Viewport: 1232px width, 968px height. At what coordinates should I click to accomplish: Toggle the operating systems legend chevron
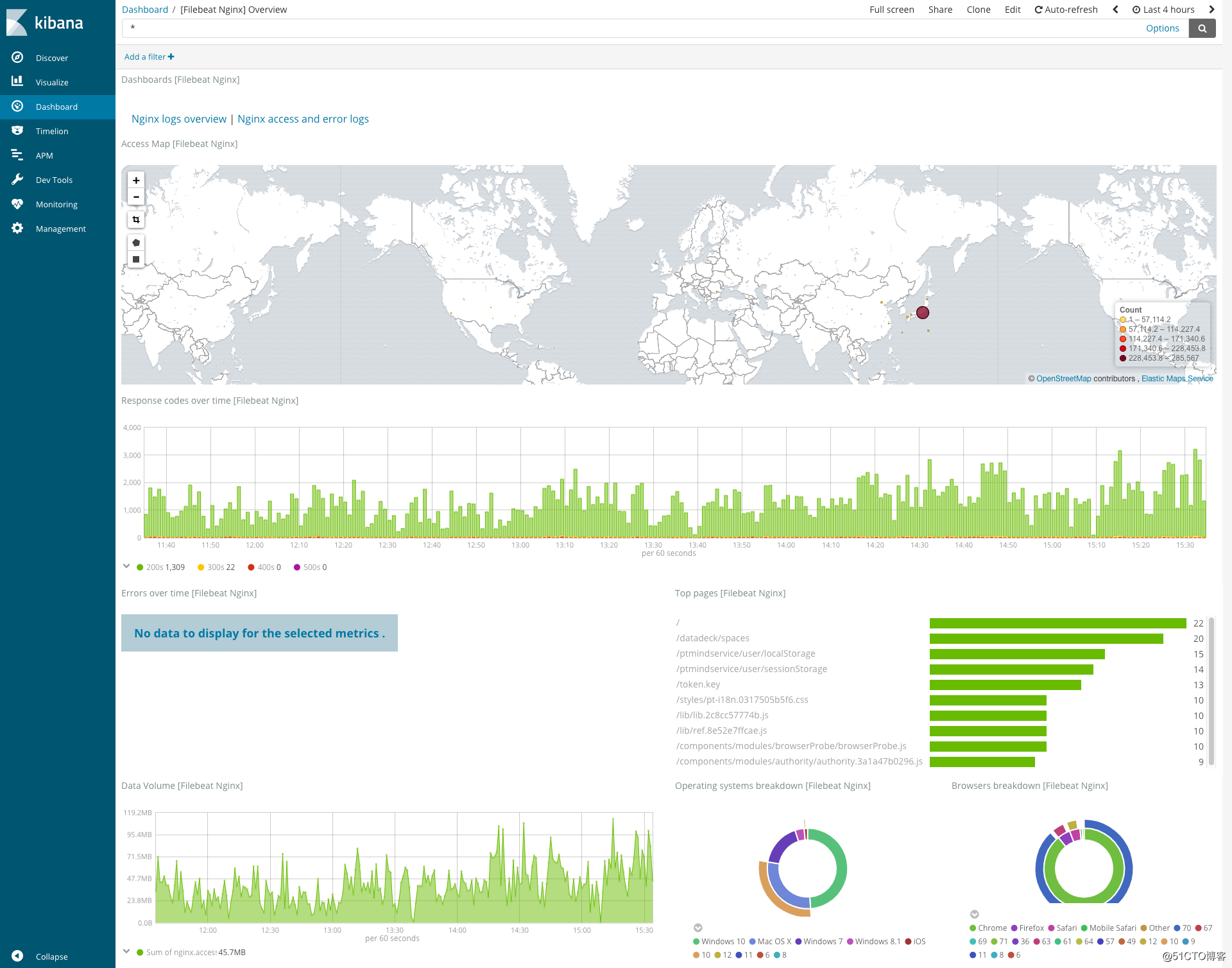point(698,928)
